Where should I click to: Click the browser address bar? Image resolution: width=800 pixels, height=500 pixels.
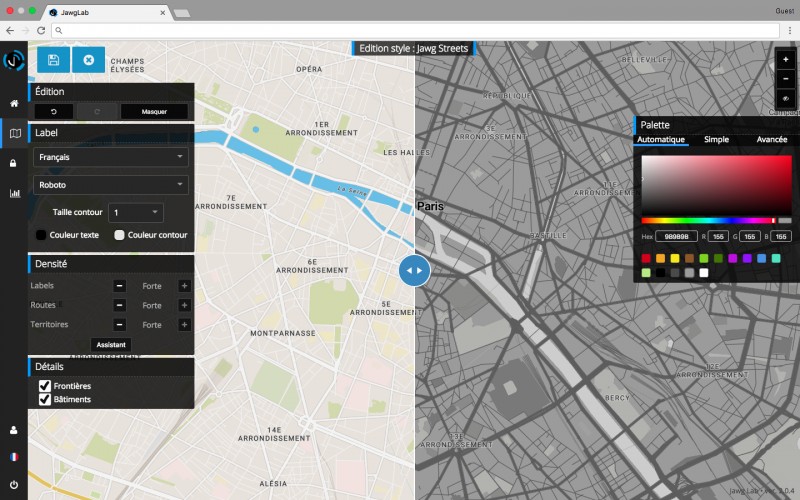[x=415, y=31]
